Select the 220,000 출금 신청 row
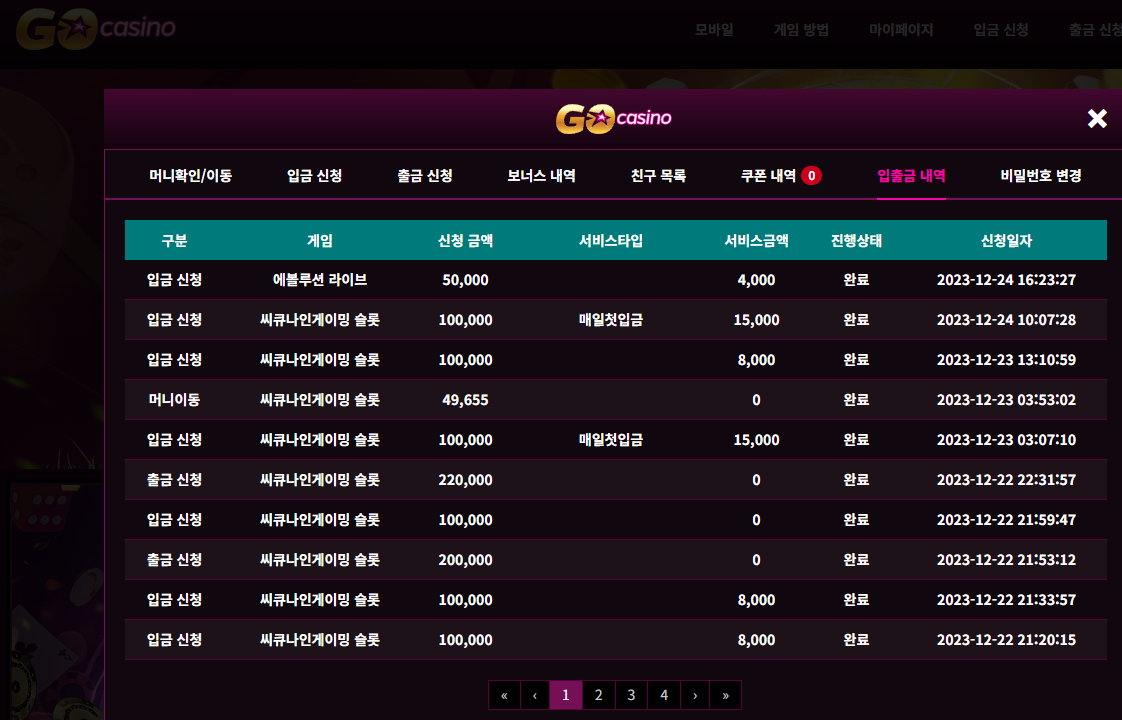This screenshot has width=1122, height=720. pos(615,480)
